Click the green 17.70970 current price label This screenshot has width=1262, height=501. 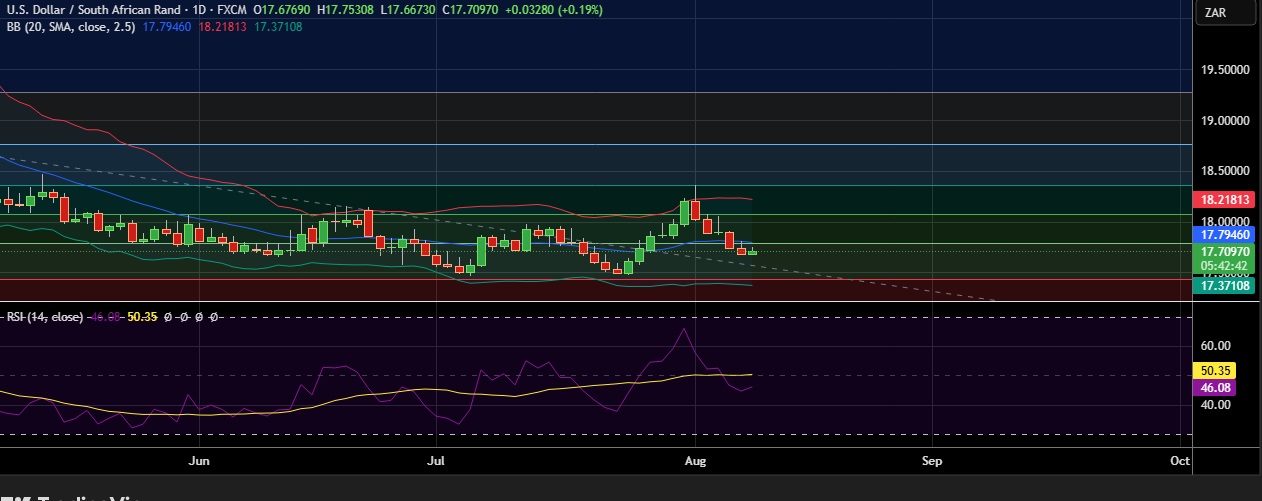coord(1225,252)
